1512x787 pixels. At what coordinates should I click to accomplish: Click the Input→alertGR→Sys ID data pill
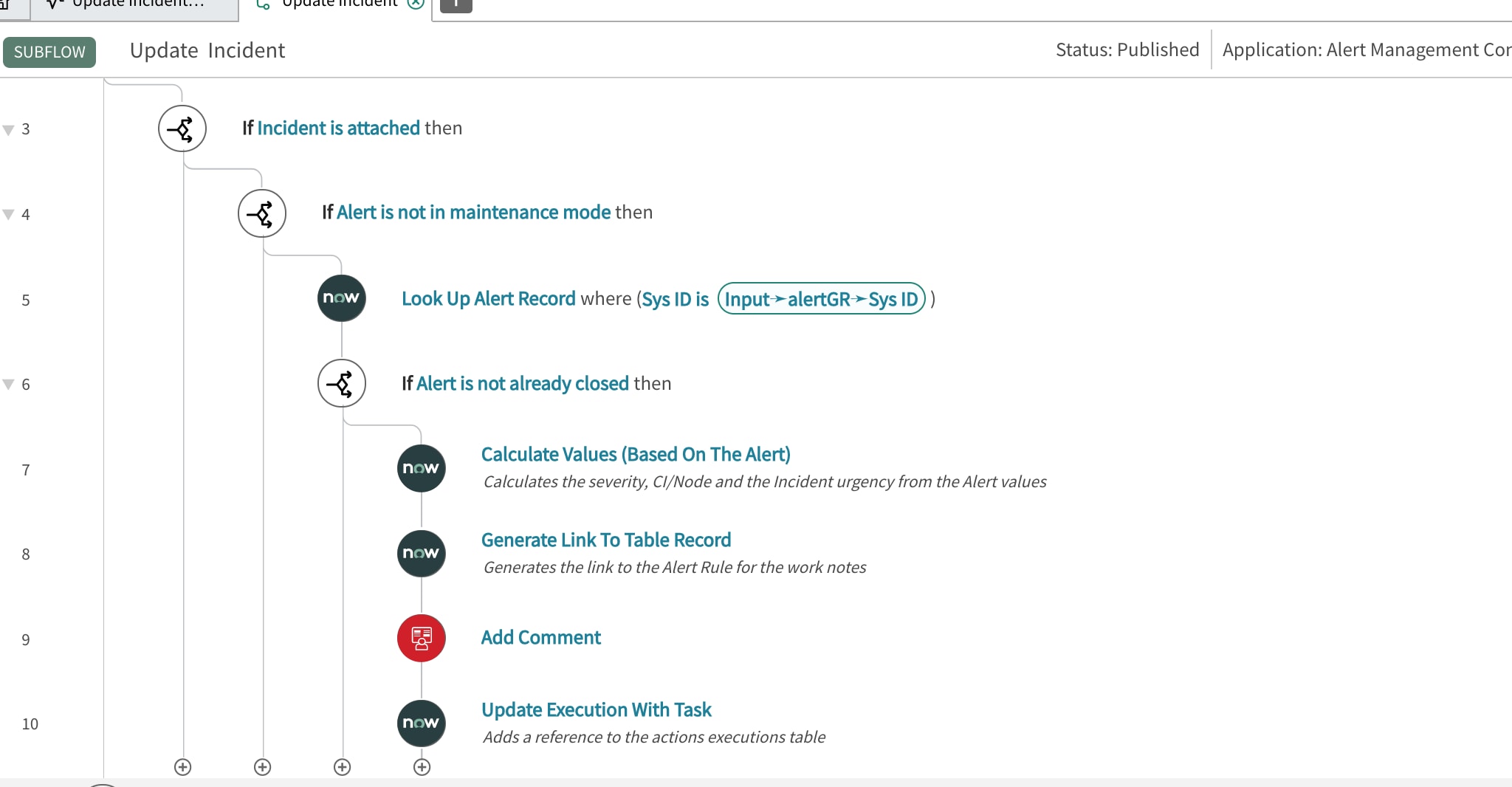[821, 299]
